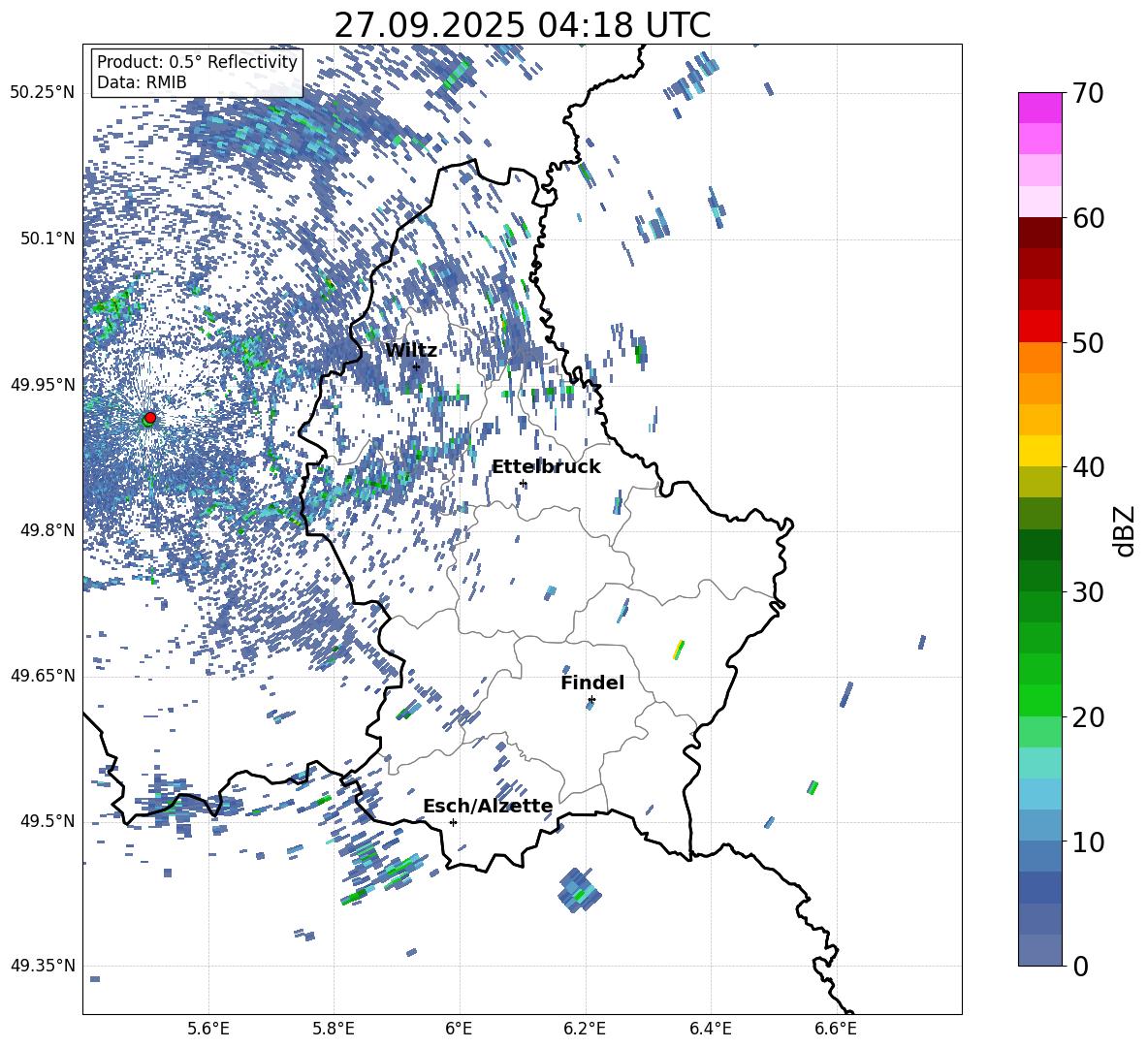
Task: Click the Ettelbruck station cross marker
Action: pyautogui.click(x=523, y=484)
